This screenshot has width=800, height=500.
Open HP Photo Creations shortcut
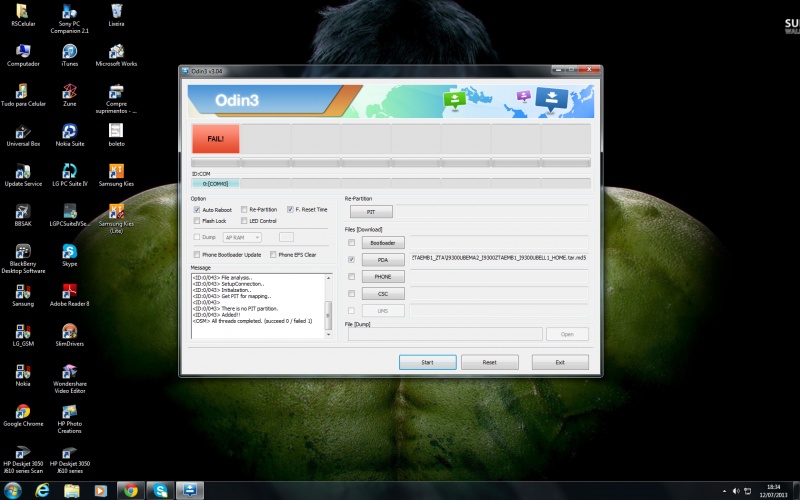click(69, 418)
